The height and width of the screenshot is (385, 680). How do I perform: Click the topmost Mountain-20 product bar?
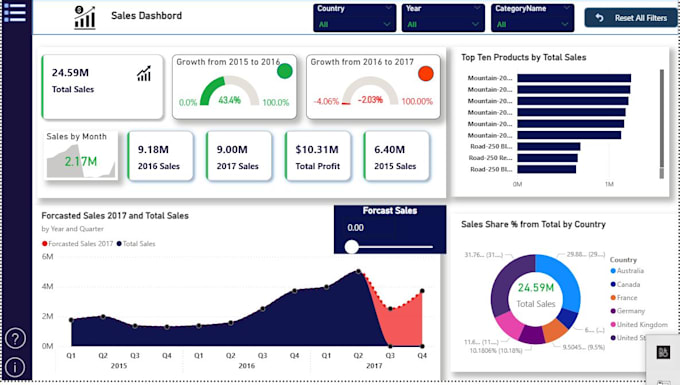coord(574,78)
